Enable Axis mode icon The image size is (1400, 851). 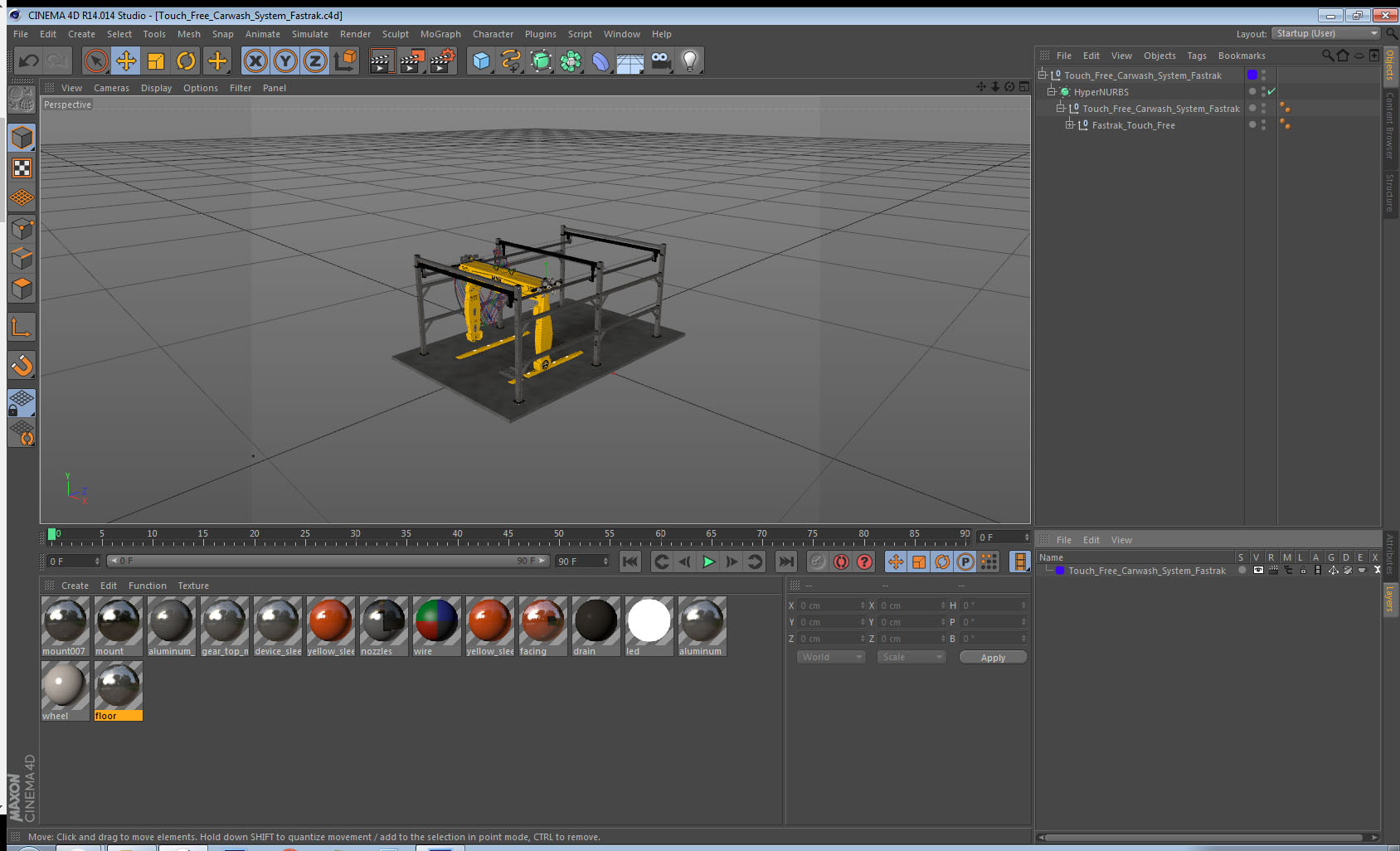22,328
